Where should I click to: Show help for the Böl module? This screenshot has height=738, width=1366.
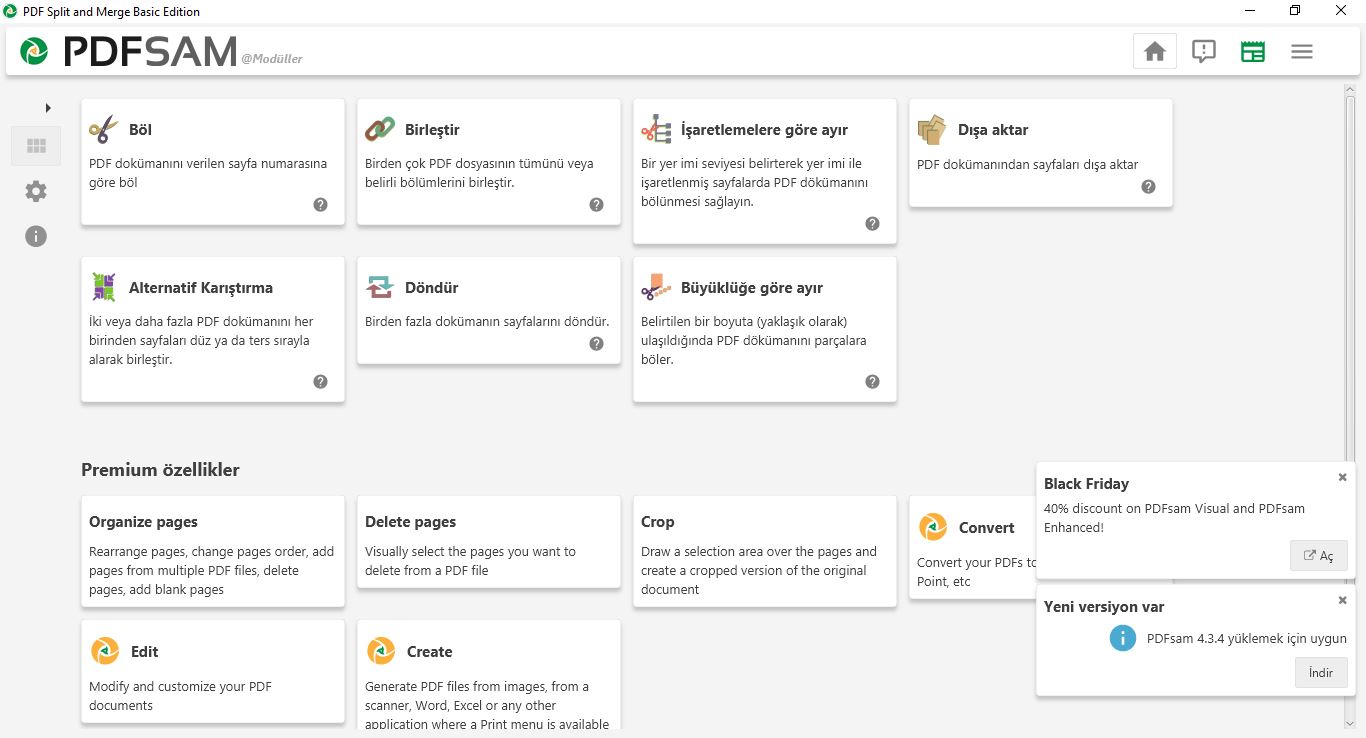pyautogui.click(x=320, y=204)
